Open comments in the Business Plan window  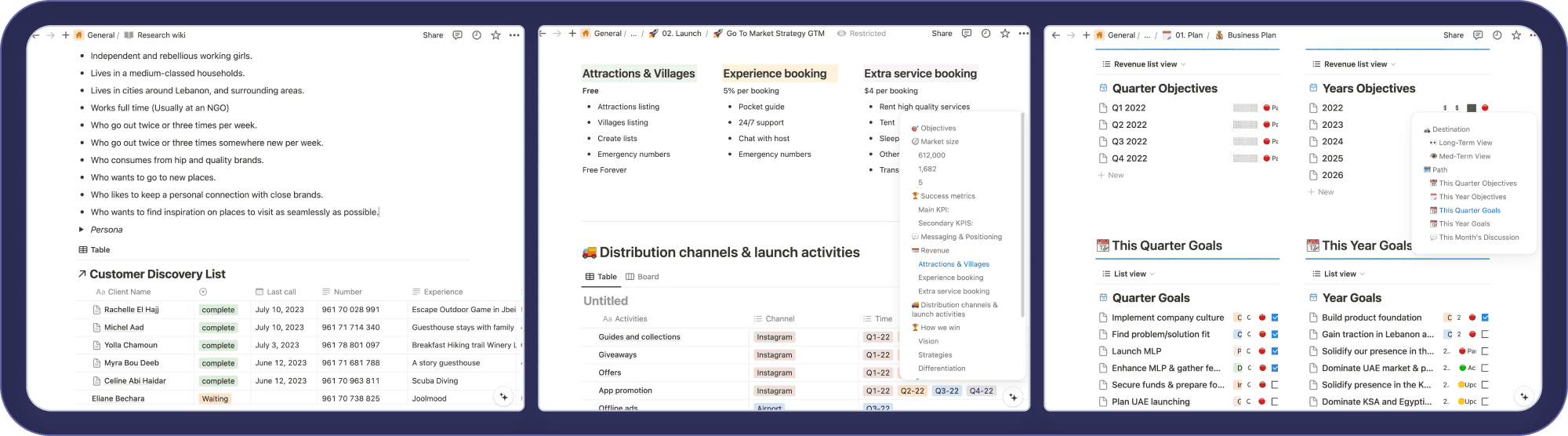[x=1478, y=35]
